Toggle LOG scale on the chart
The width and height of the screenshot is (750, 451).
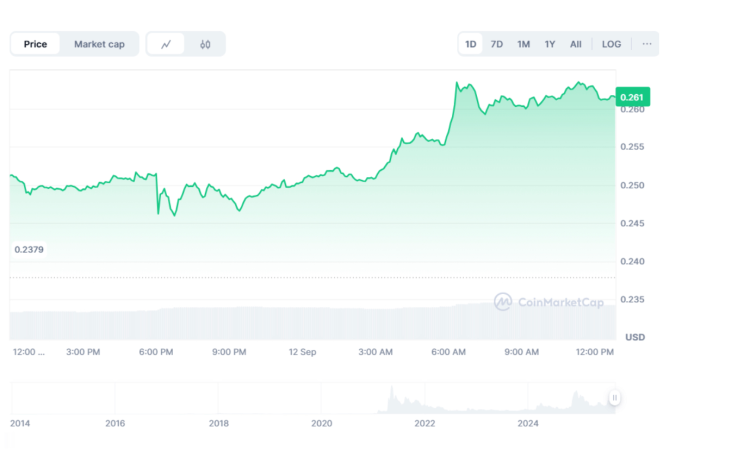click(611, 44)
